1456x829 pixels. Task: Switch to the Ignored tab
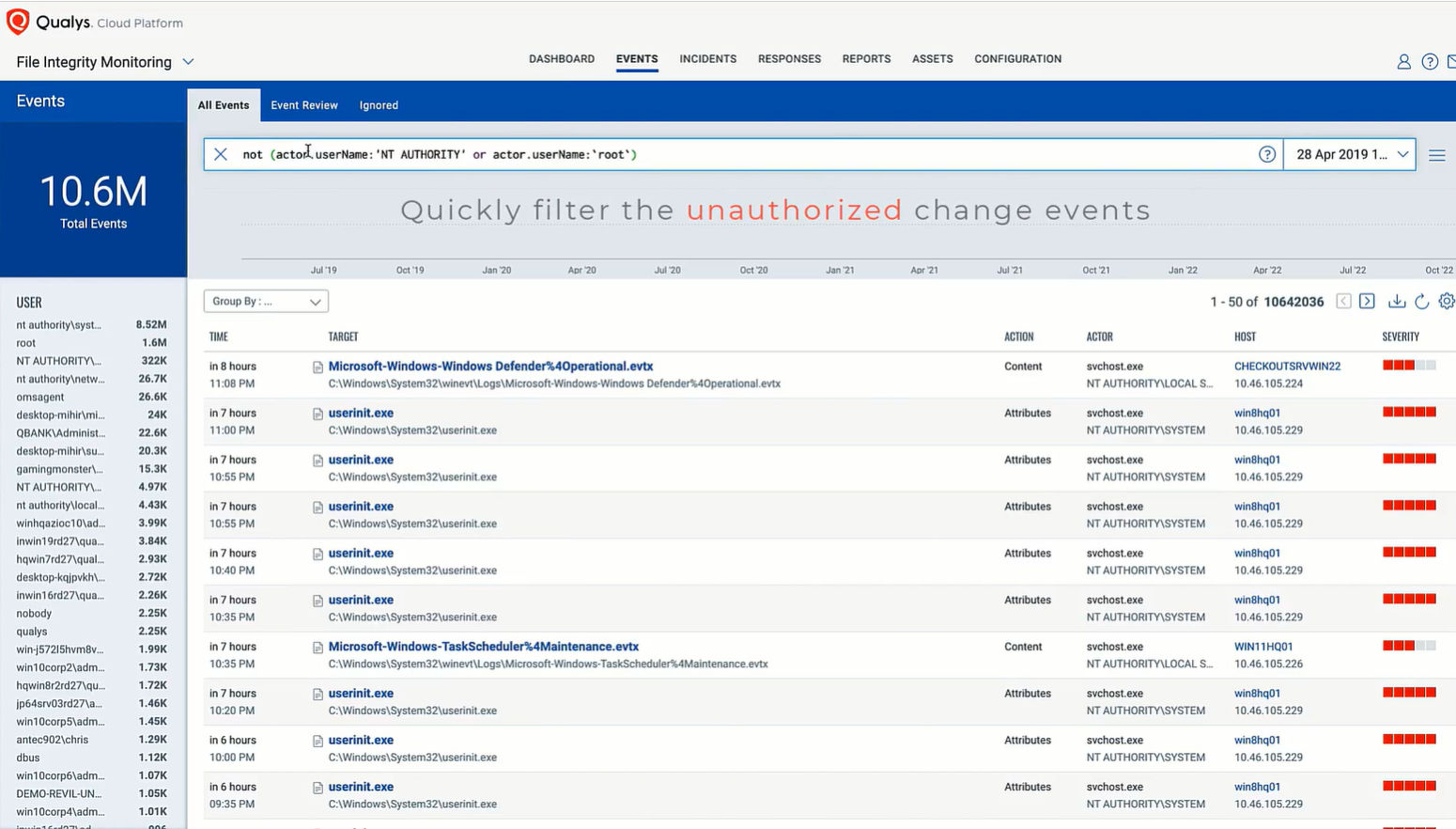(x=378, y=104)
